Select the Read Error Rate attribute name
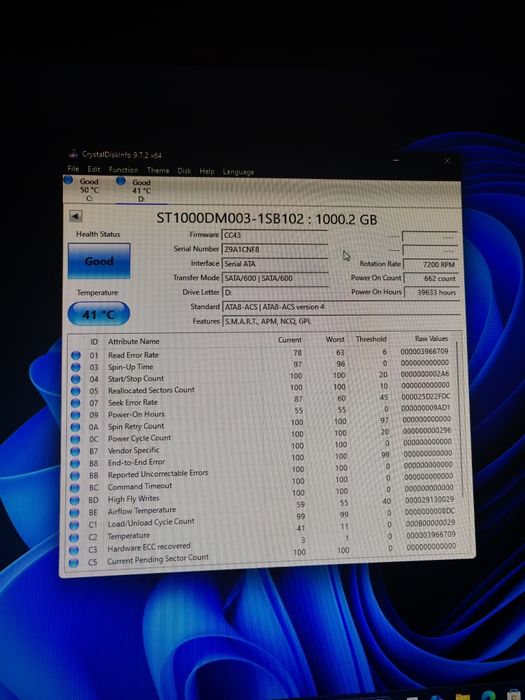This screenshot has height=700, width=525. pyautogui.click(x=133, y=355)
